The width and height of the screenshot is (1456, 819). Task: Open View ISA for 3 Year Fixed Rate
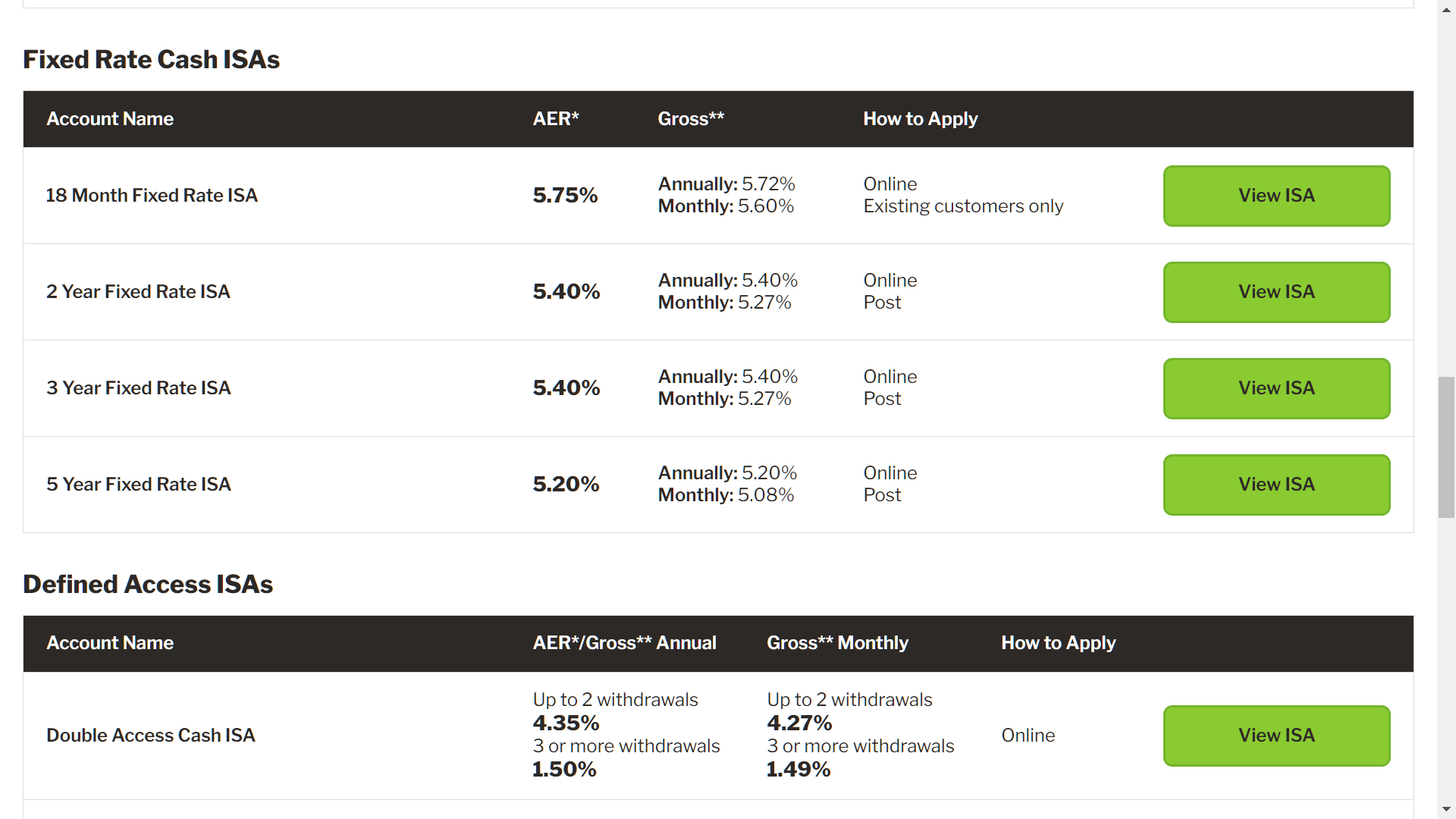tap(1276, 388)
